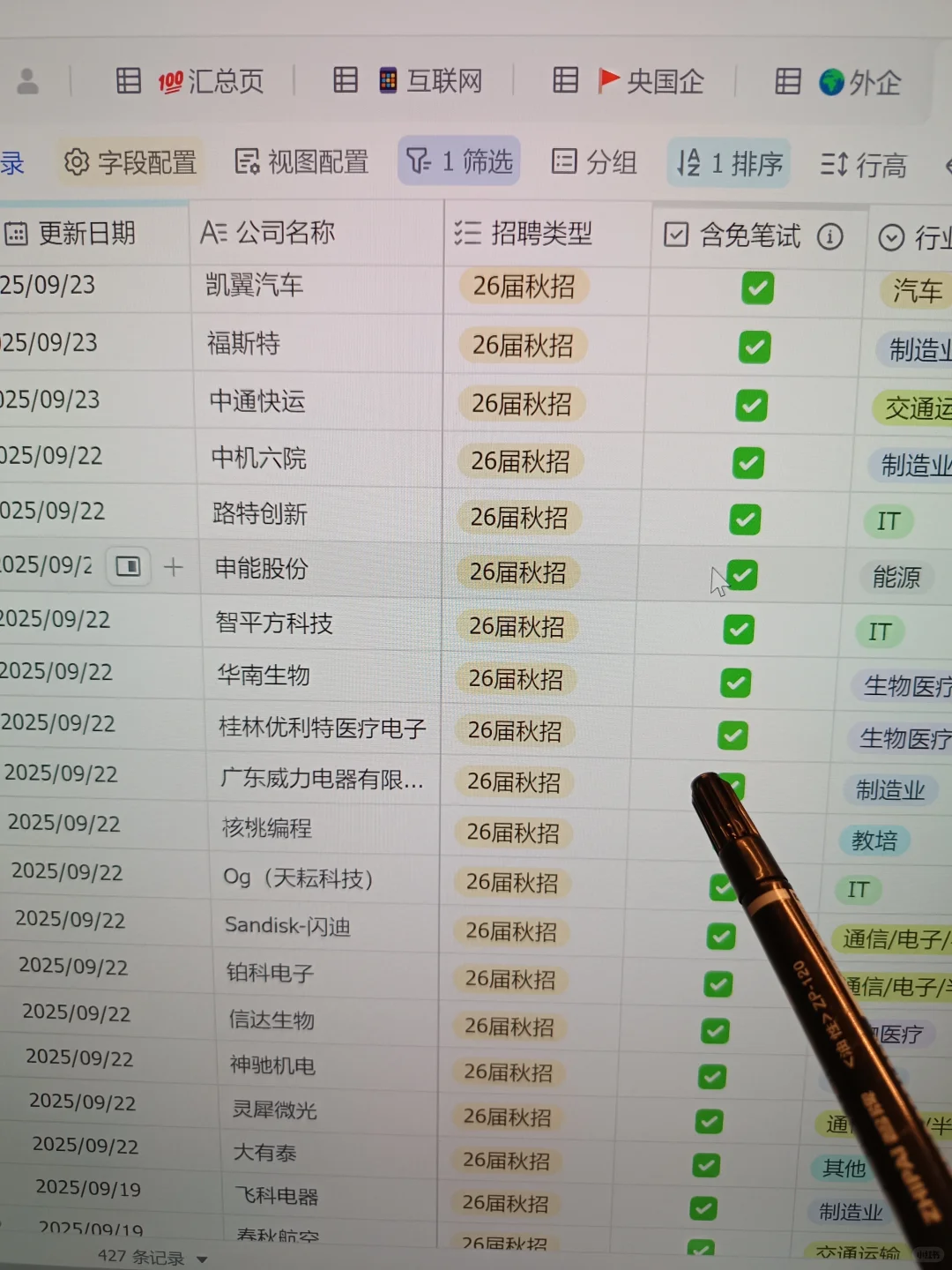Screen dimensions: 952x1270
Task: Toggle 含免笔试 checkbox for 申能股份
Action: click(742, 575)
